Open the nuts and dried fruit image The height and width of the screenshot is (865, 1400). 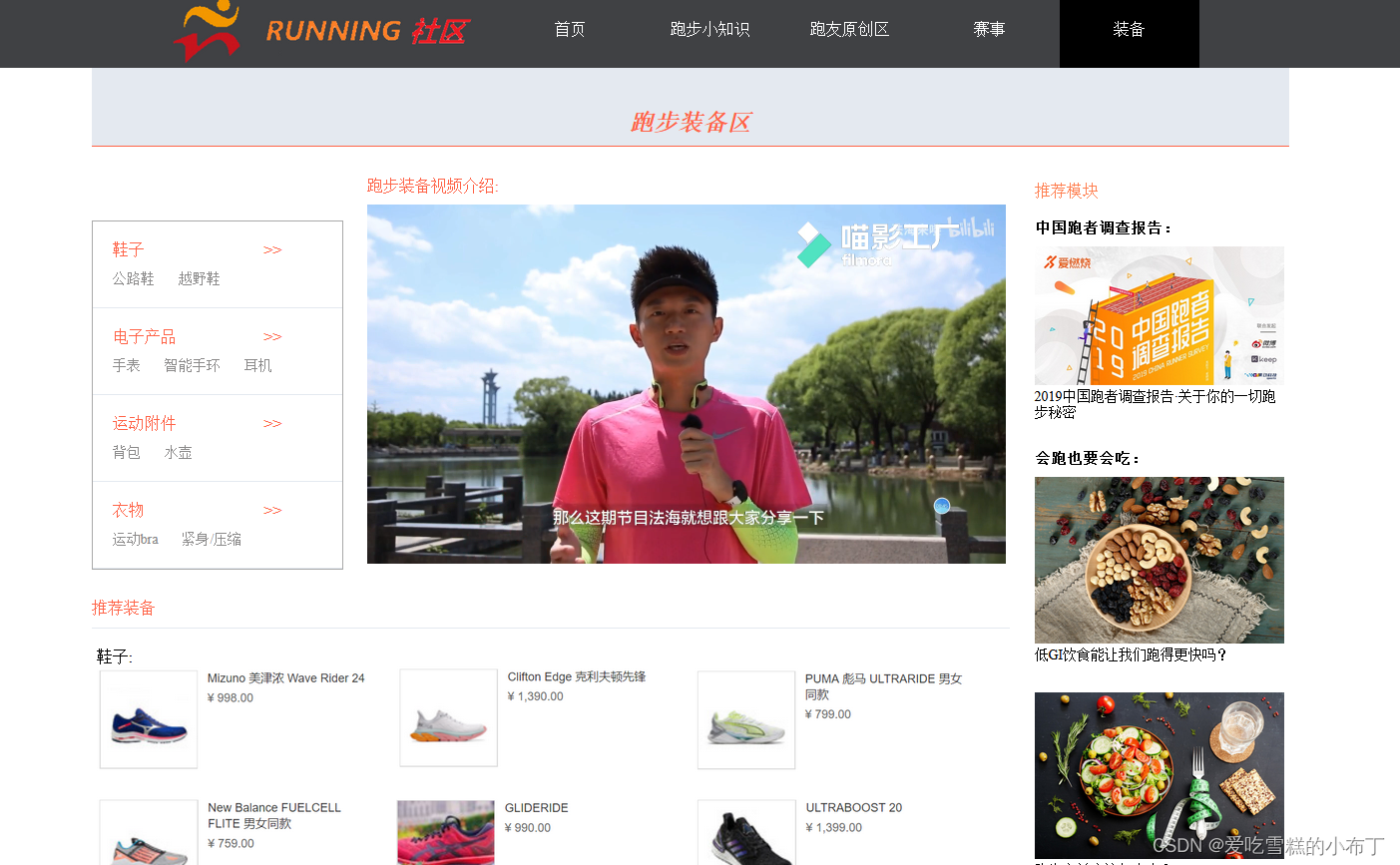(x=1160, y=560)
